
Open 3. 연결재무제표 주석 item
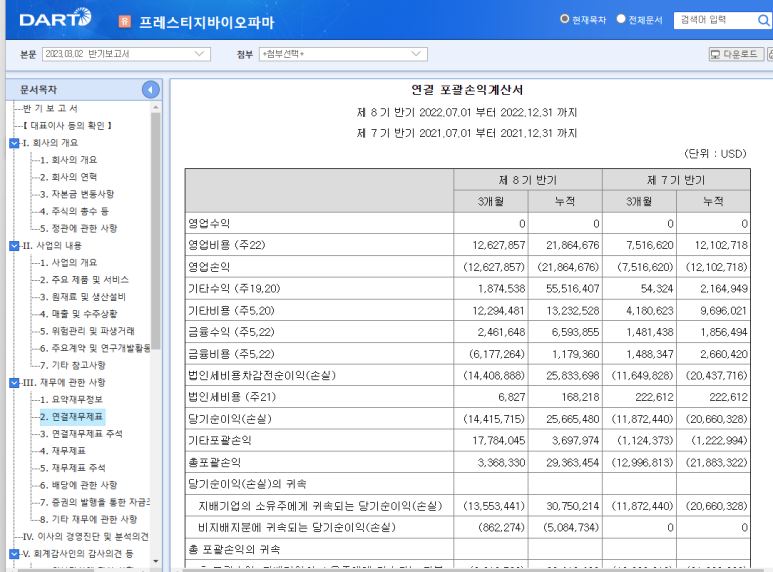[81, 434]
